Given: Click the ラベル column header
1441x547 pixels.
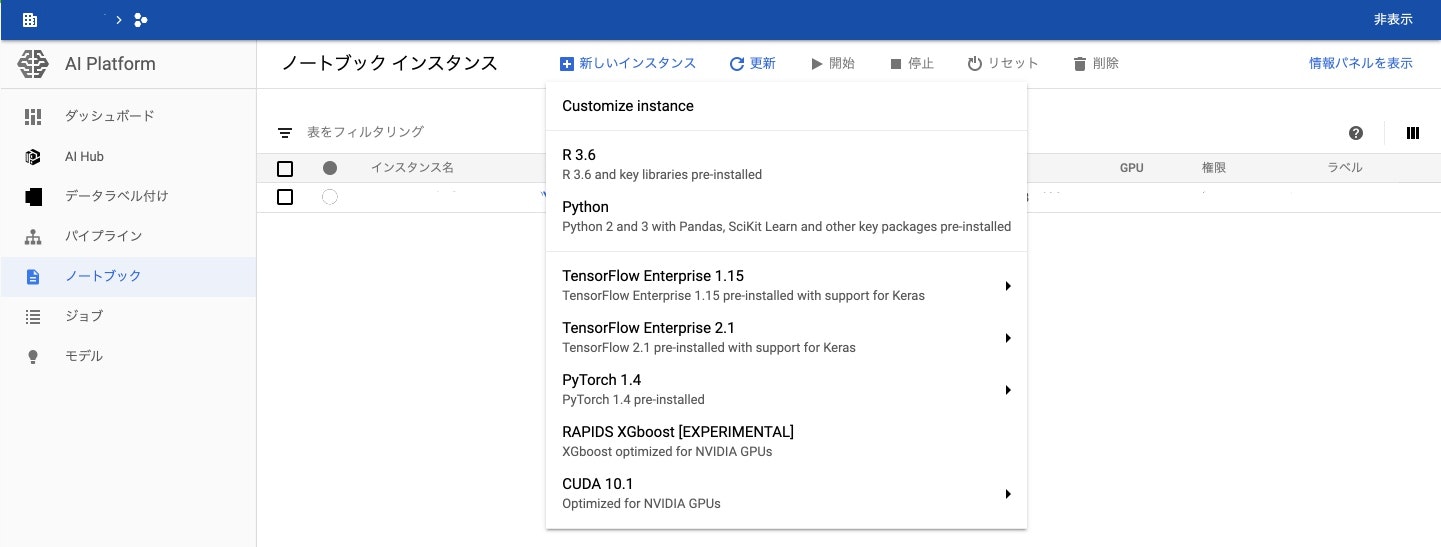Looking at the screenshot, I should coord(1344,168).
